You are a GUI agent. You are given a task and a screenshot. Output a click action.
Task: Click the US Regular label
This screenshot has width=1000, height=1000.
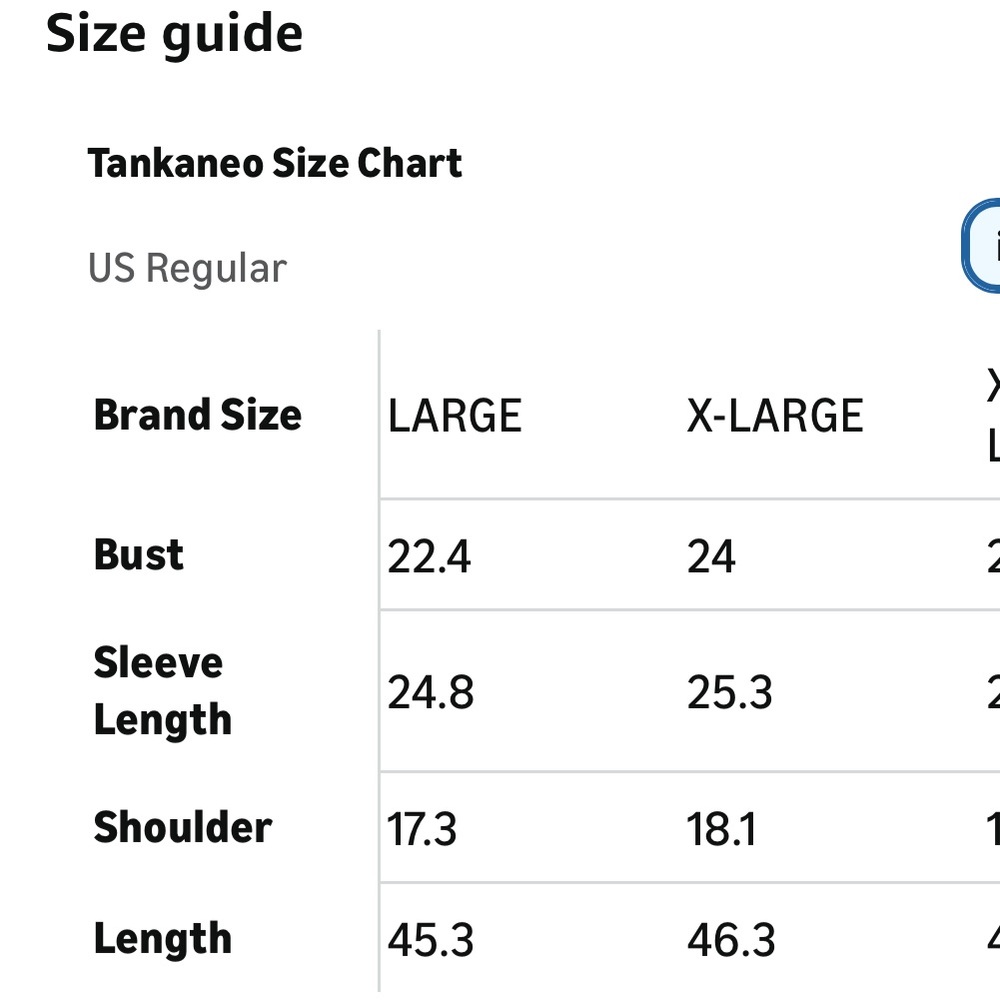(x=187, y=268)
